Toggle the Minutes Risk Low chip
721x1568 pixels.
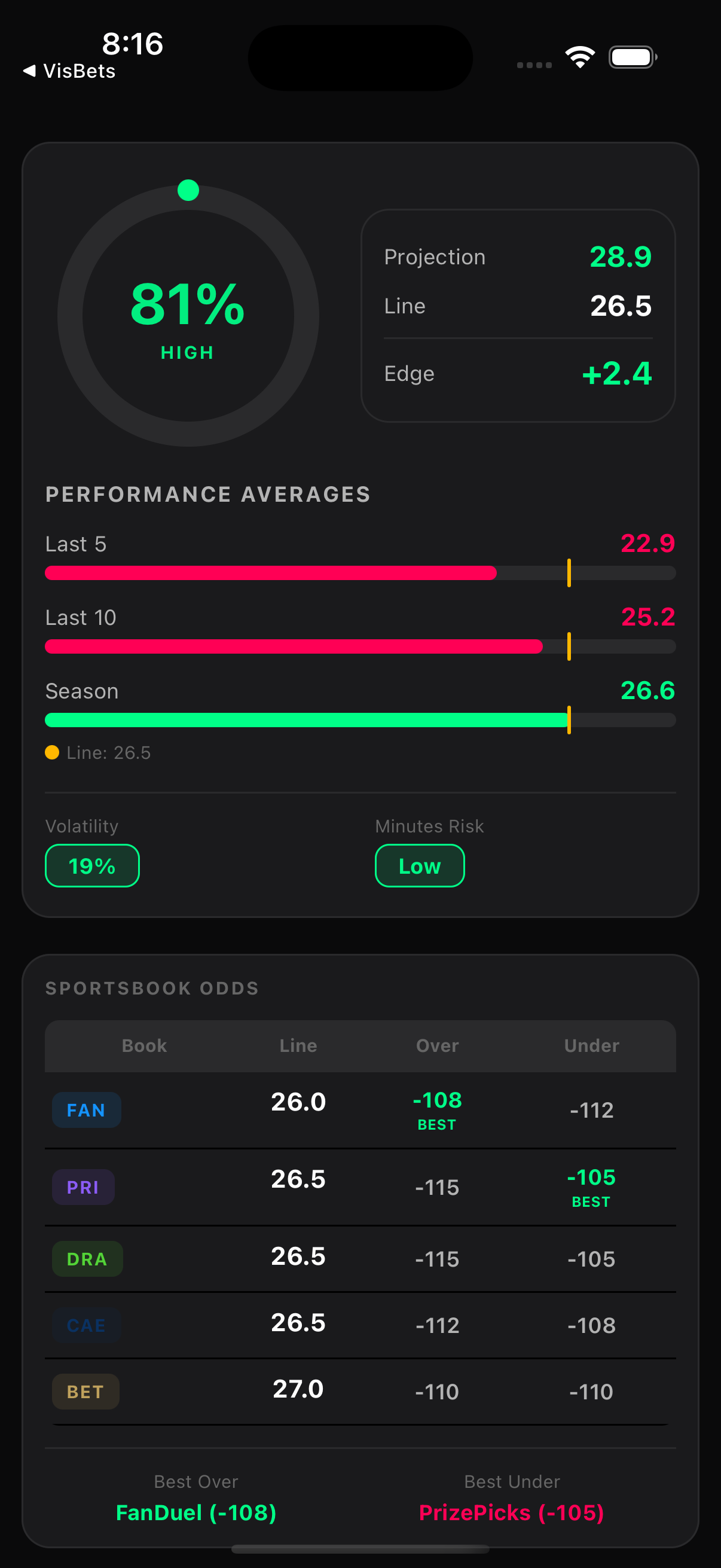(x=419, y=865)
